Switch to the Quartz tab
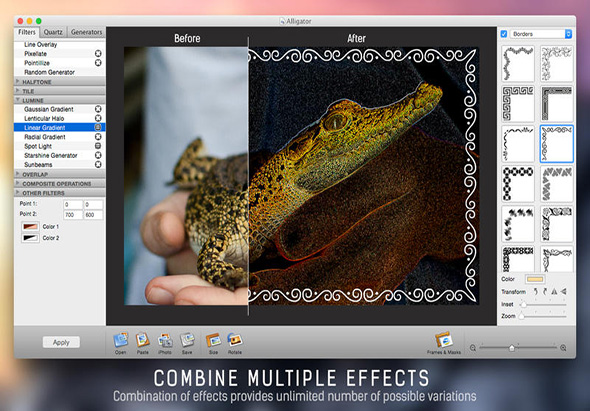This screenshot has width=590, height=411. tap(53, 32)
